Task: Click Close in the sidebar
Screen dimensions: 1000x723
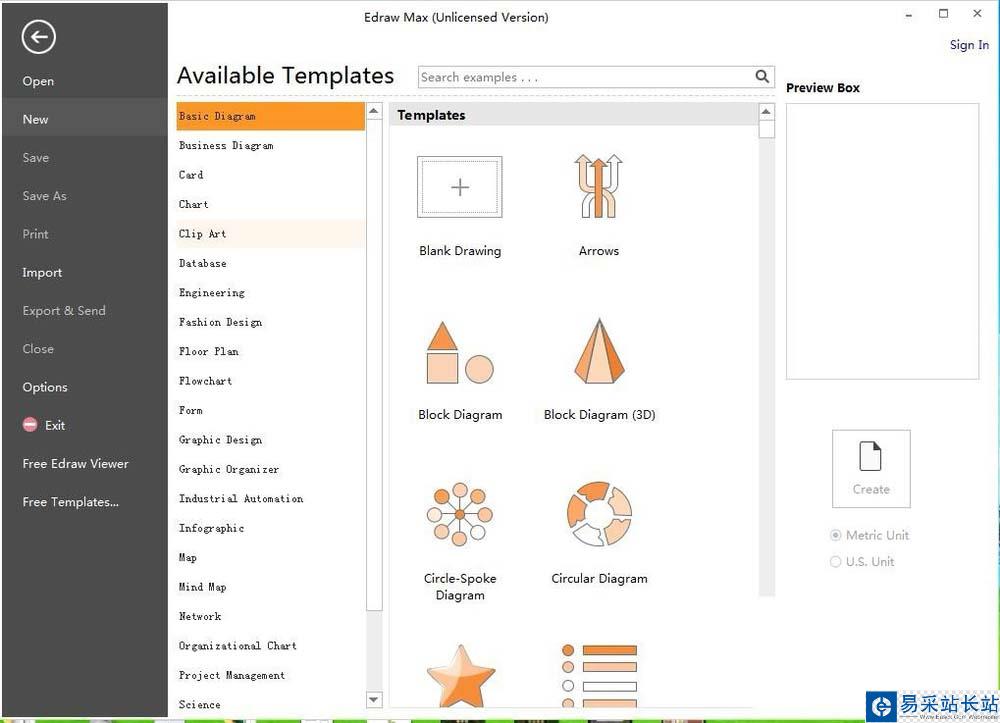Action: click(38, 349)
